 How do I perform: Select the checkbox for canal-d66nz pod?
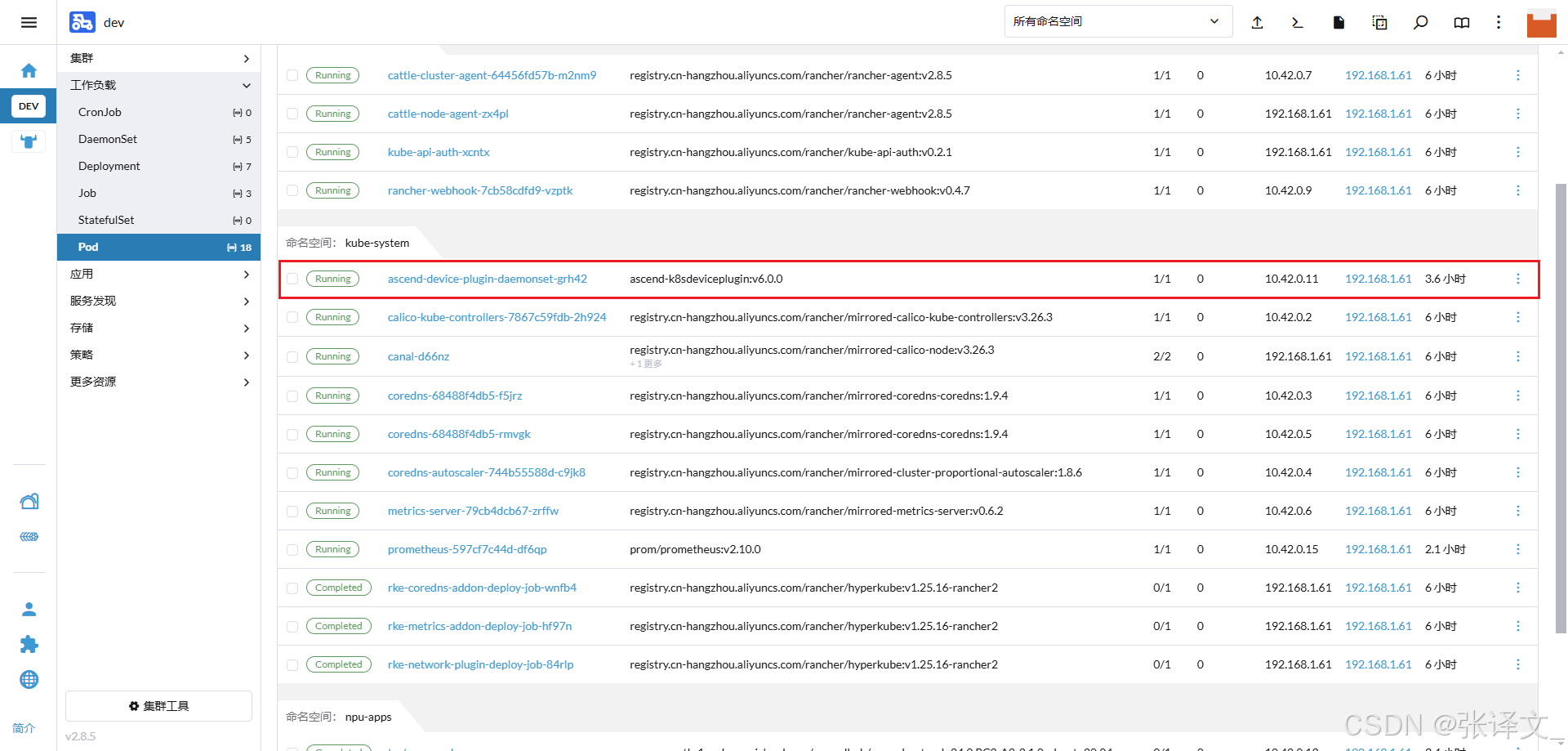292,356
